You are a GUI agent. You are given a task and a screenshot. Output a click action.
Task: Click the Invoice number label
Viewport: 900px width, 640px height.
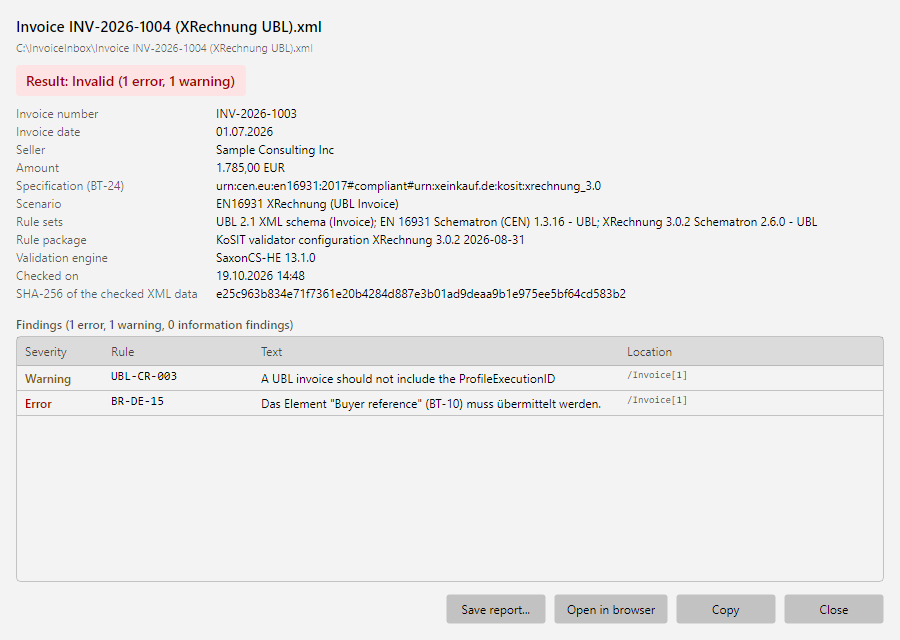(57, 114)
